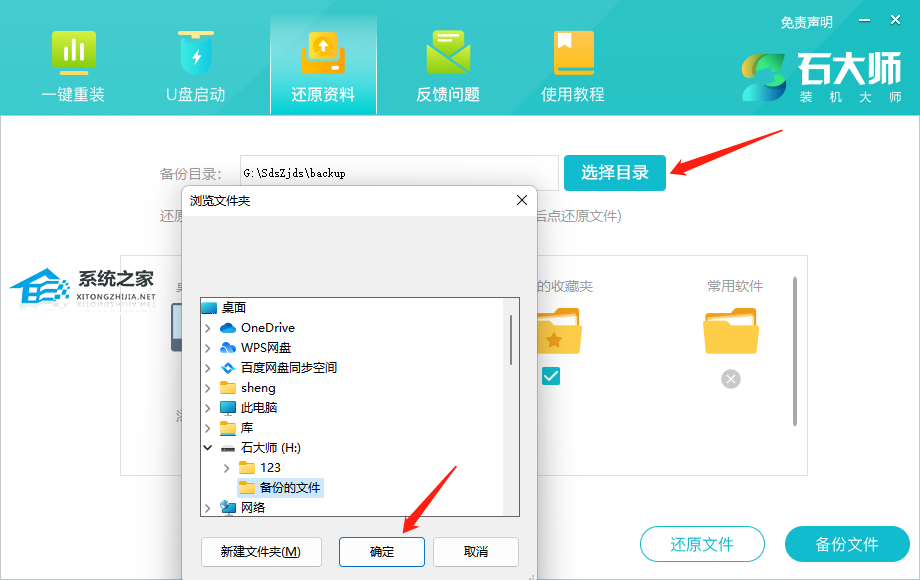920x580 pixels.
Task: Click the 库 folder icon
Action: (x=228, y=428)
